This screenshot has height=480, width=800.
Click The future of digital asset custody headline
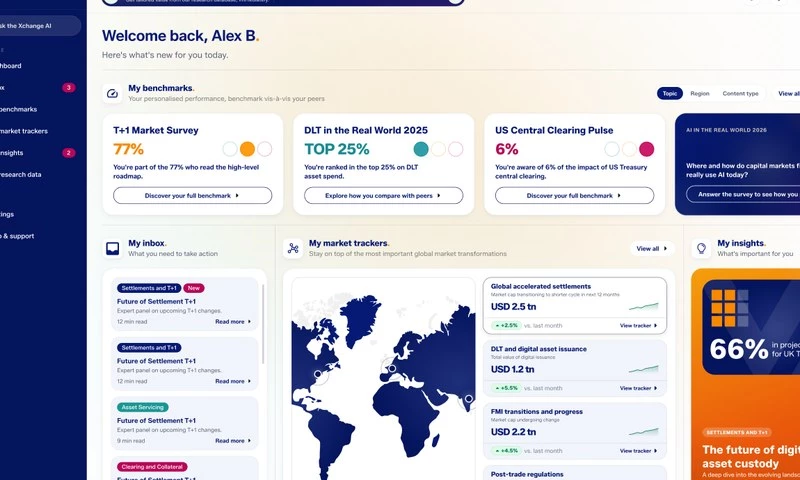pos(750,457)
